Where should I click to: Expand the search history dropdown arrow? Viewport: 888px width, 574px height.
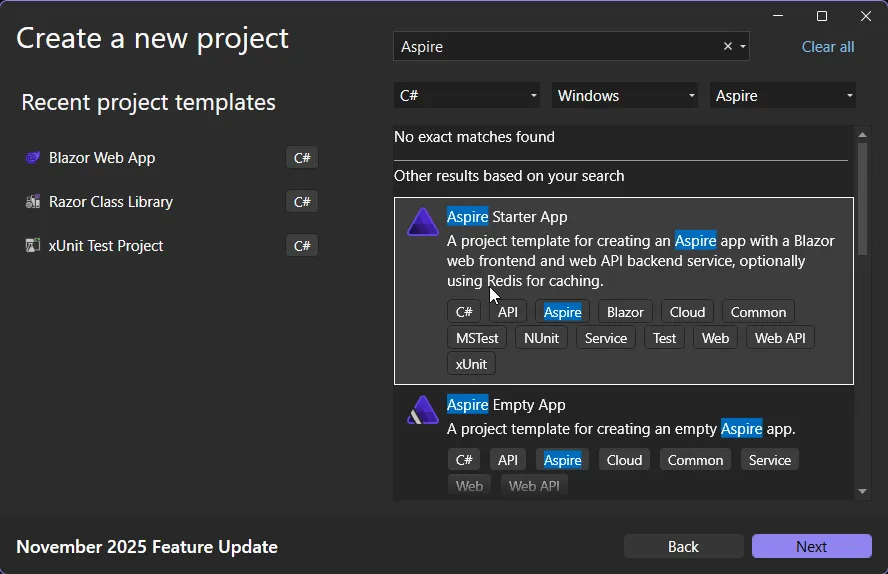coord(743,47)
